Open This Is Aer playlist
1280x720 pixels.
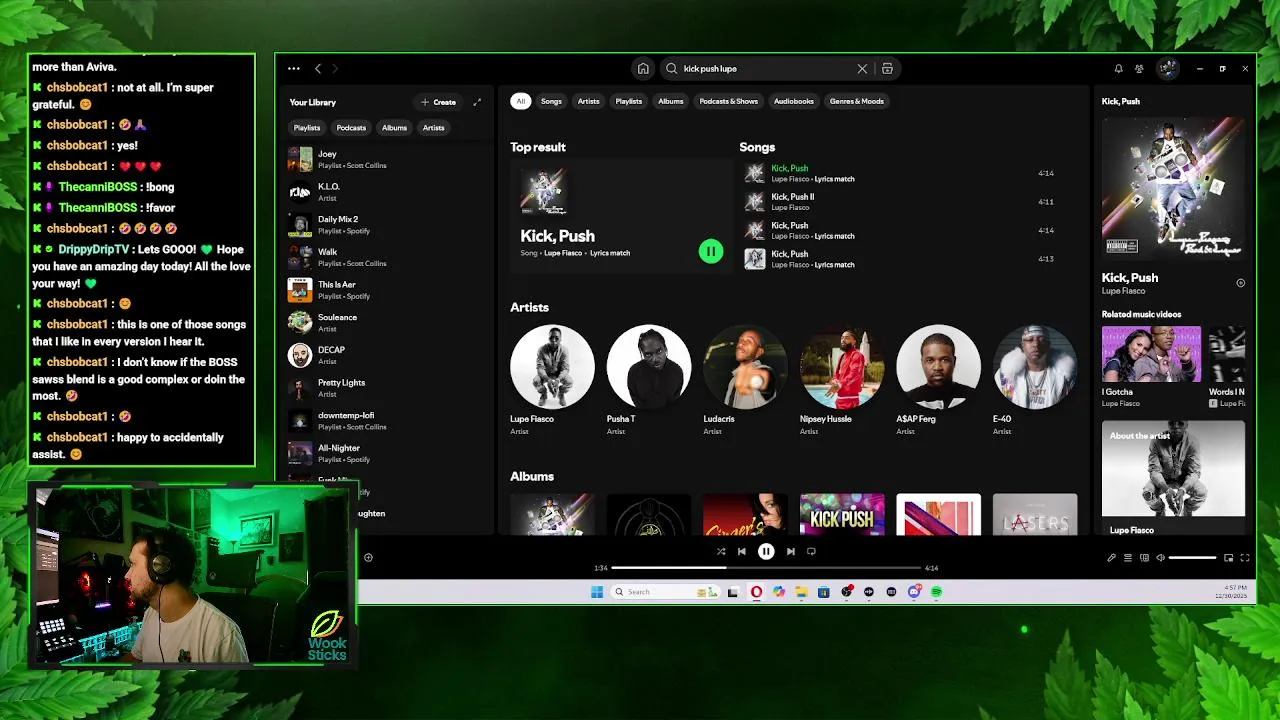(385, 290)
